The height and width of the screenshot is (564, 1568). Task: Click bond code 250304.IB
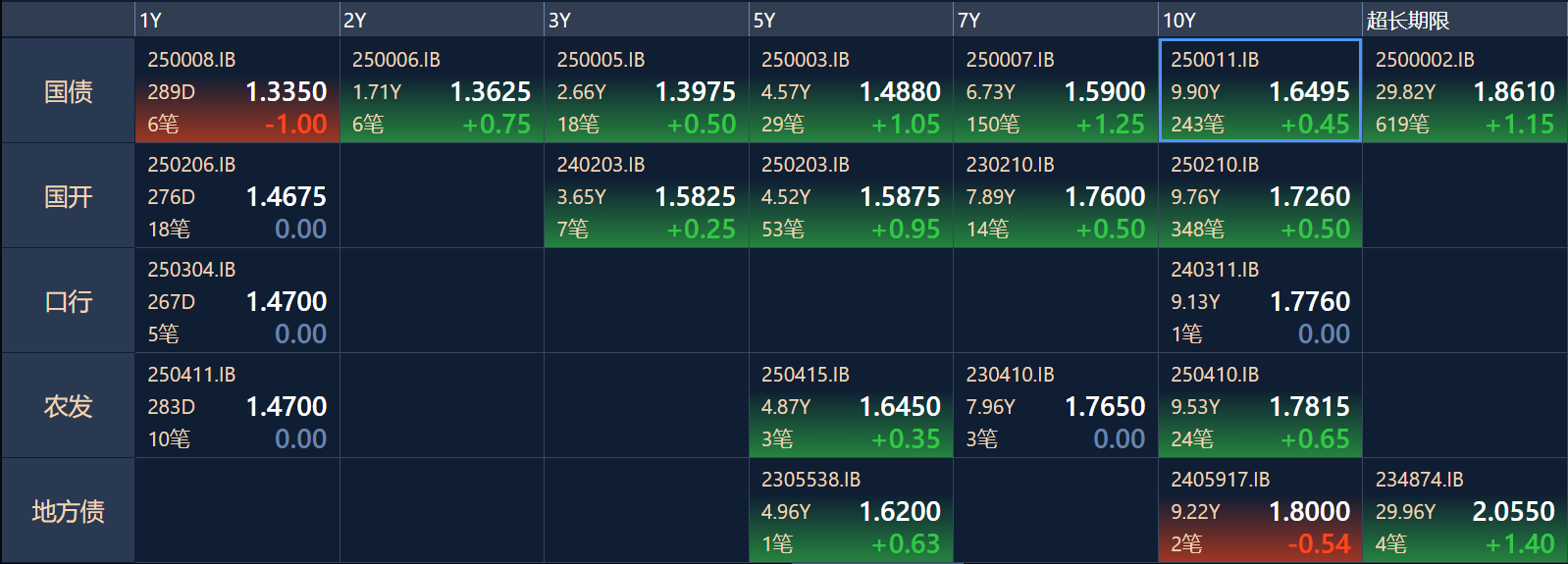(191, 270)
